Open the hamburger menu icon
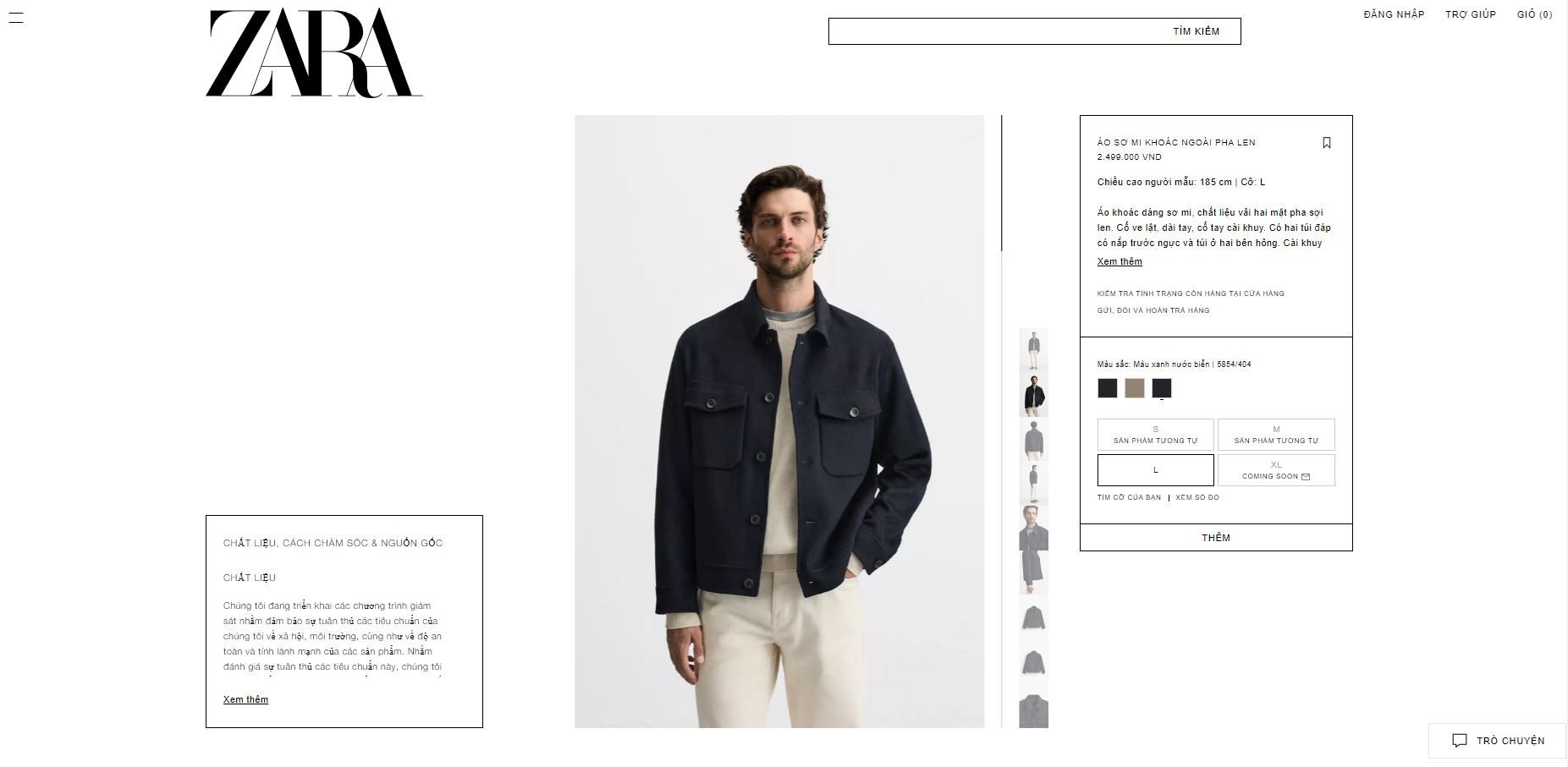 [15, 17]
